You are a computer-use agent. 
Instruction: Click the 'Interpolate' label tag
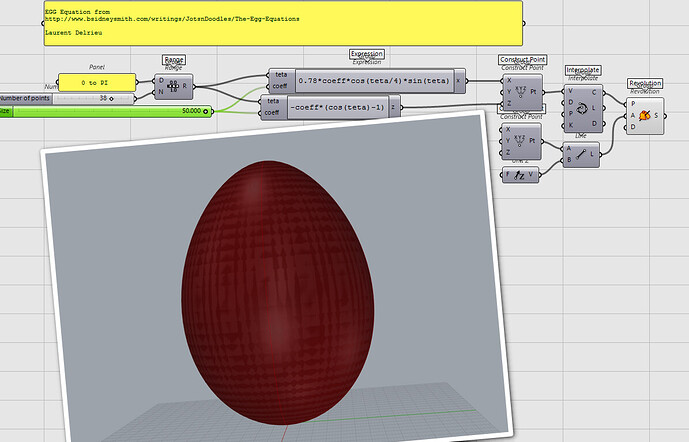tap(583, 70)
